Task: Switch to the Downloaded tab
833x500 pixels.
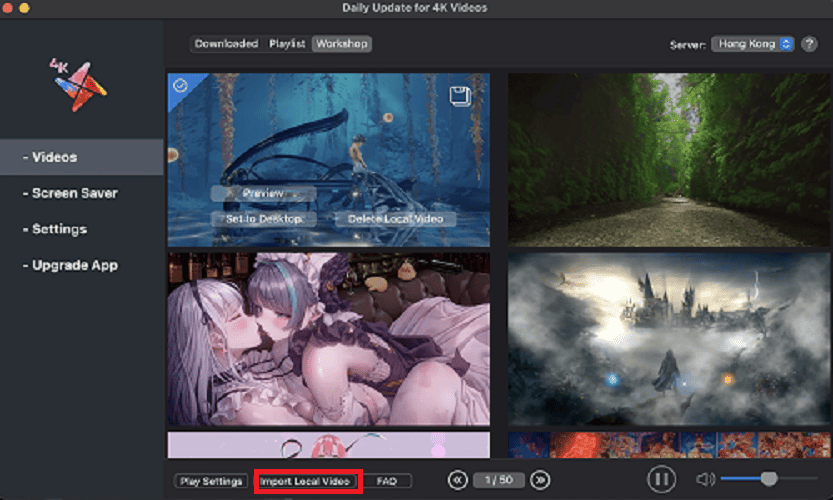Action: (x=226, y=44)
